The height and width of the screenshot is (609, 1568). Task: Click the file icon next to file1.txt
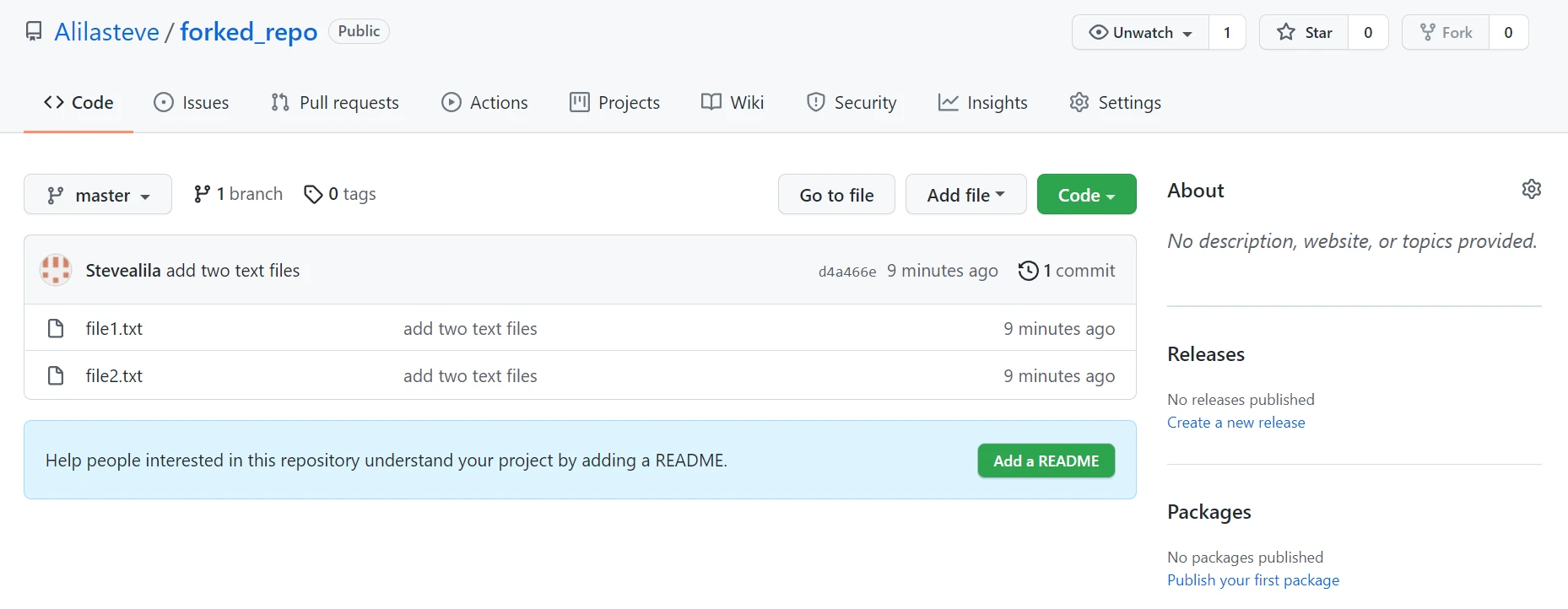coord(56,328)
